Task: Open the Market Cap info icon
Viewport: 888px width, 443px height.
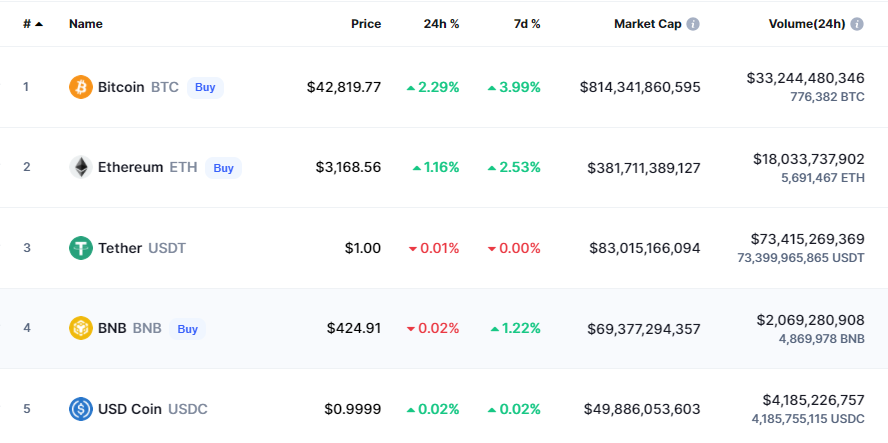Action: point(693,24)
